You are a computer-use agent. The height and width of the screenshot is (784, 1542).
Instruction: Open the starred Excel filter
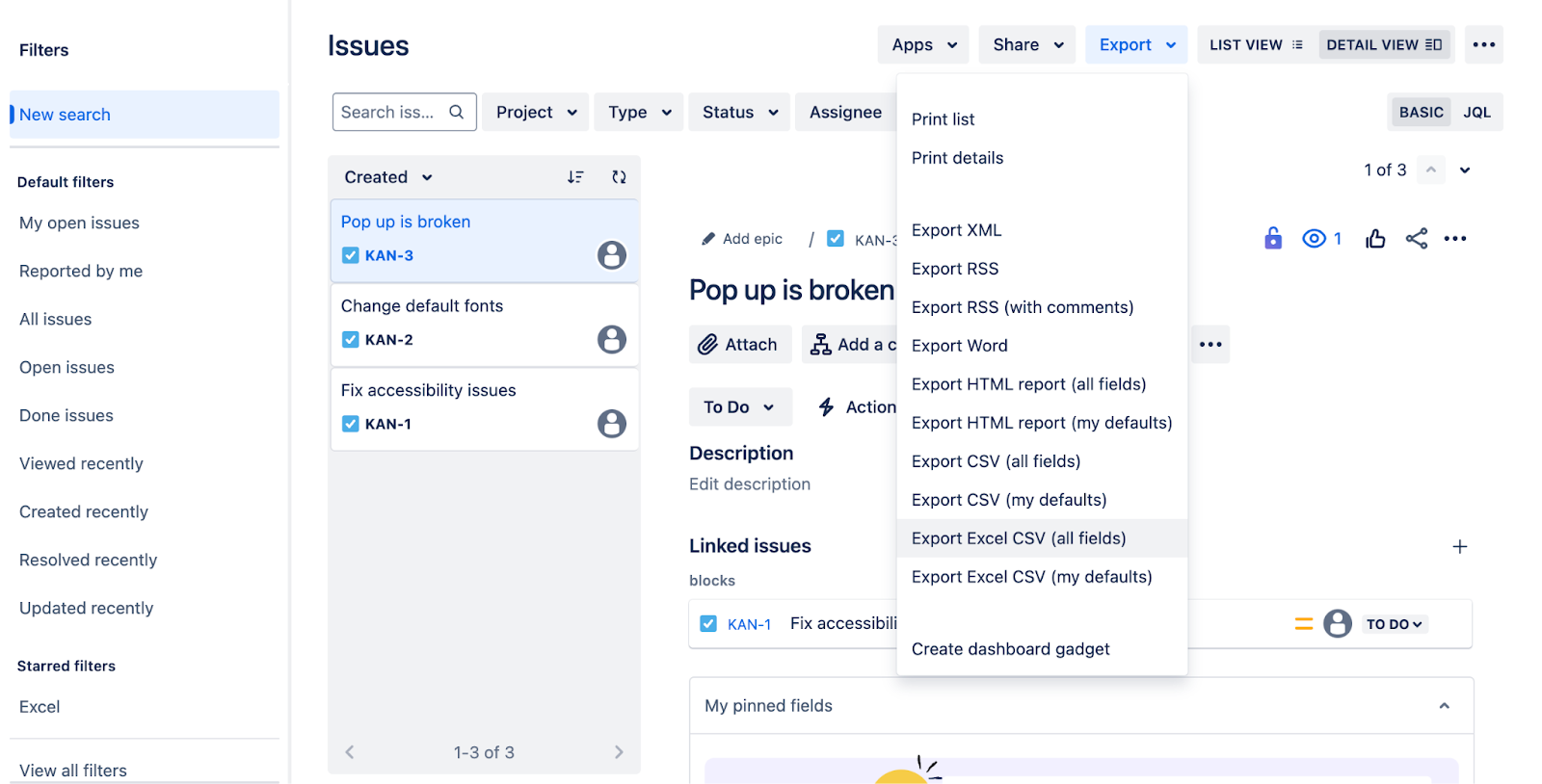pos(40,707)
